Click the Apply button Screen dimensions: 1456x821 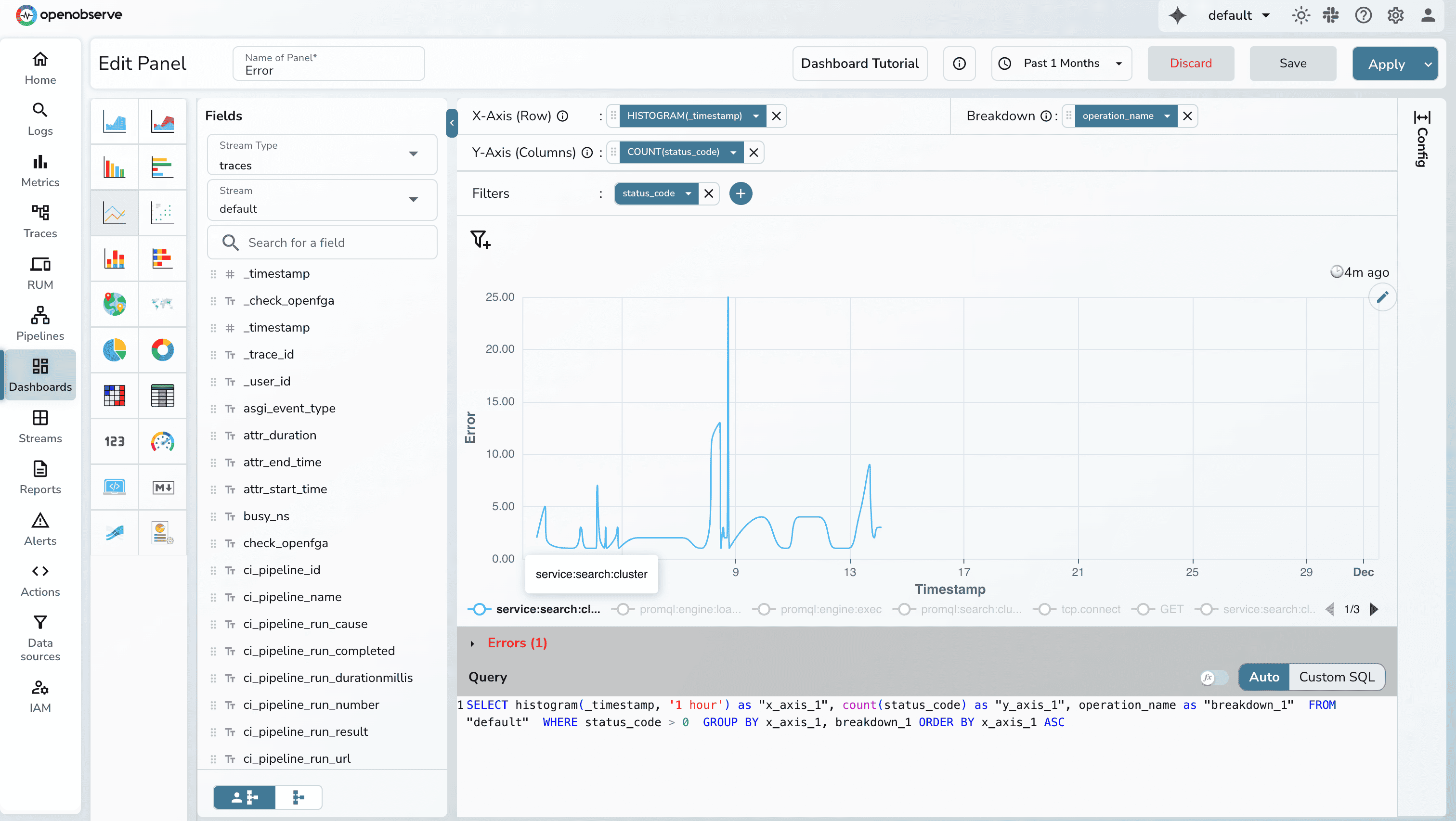pos(1386,64)
